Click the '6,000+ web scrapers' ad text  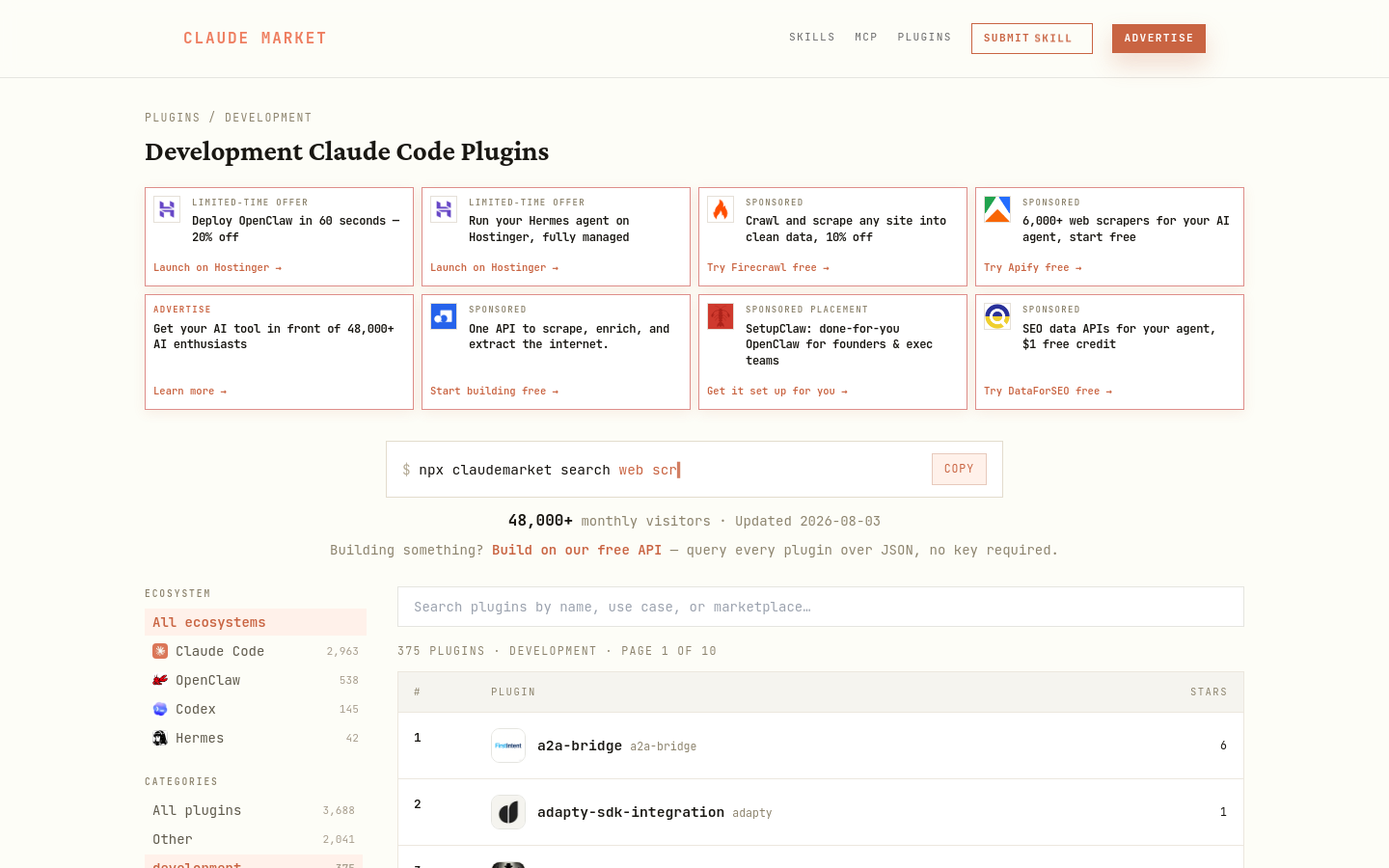tap(1126, 229)
